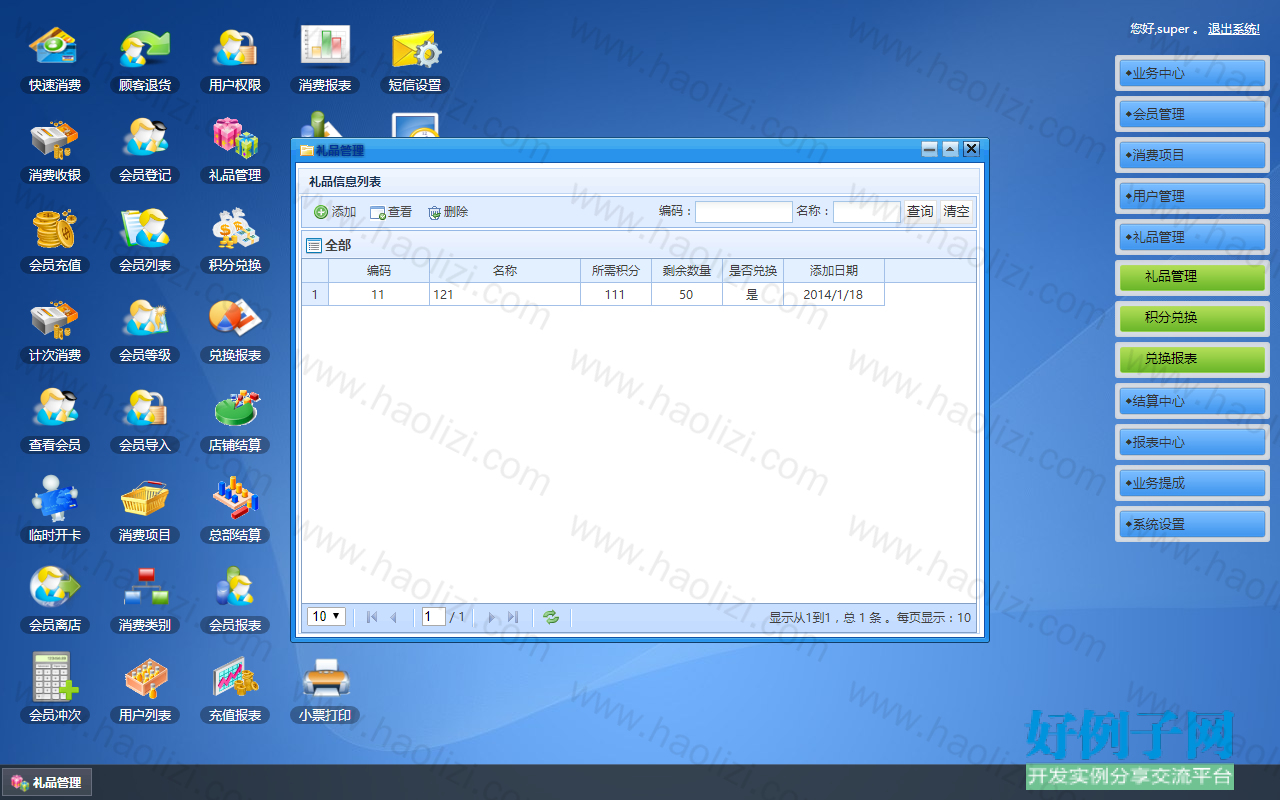Collapse the 礼品管理 sidebar section header
Viewport: 1280px width, 800px height.
[x=1192, y=237]
